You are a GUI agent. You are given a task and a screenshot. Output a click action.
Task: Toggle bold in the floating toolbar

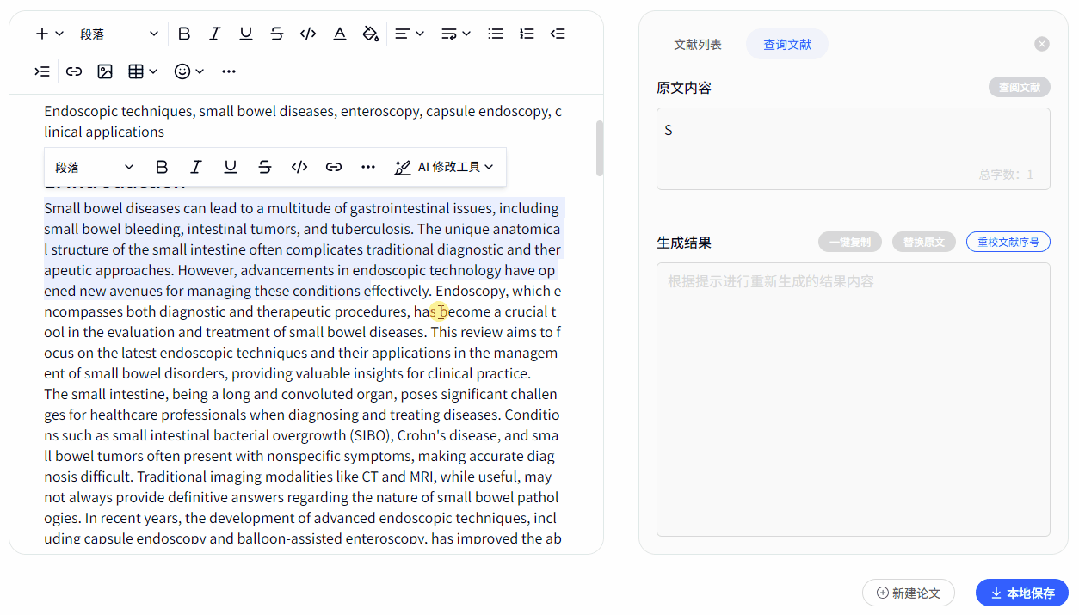[x=162, y=167]
